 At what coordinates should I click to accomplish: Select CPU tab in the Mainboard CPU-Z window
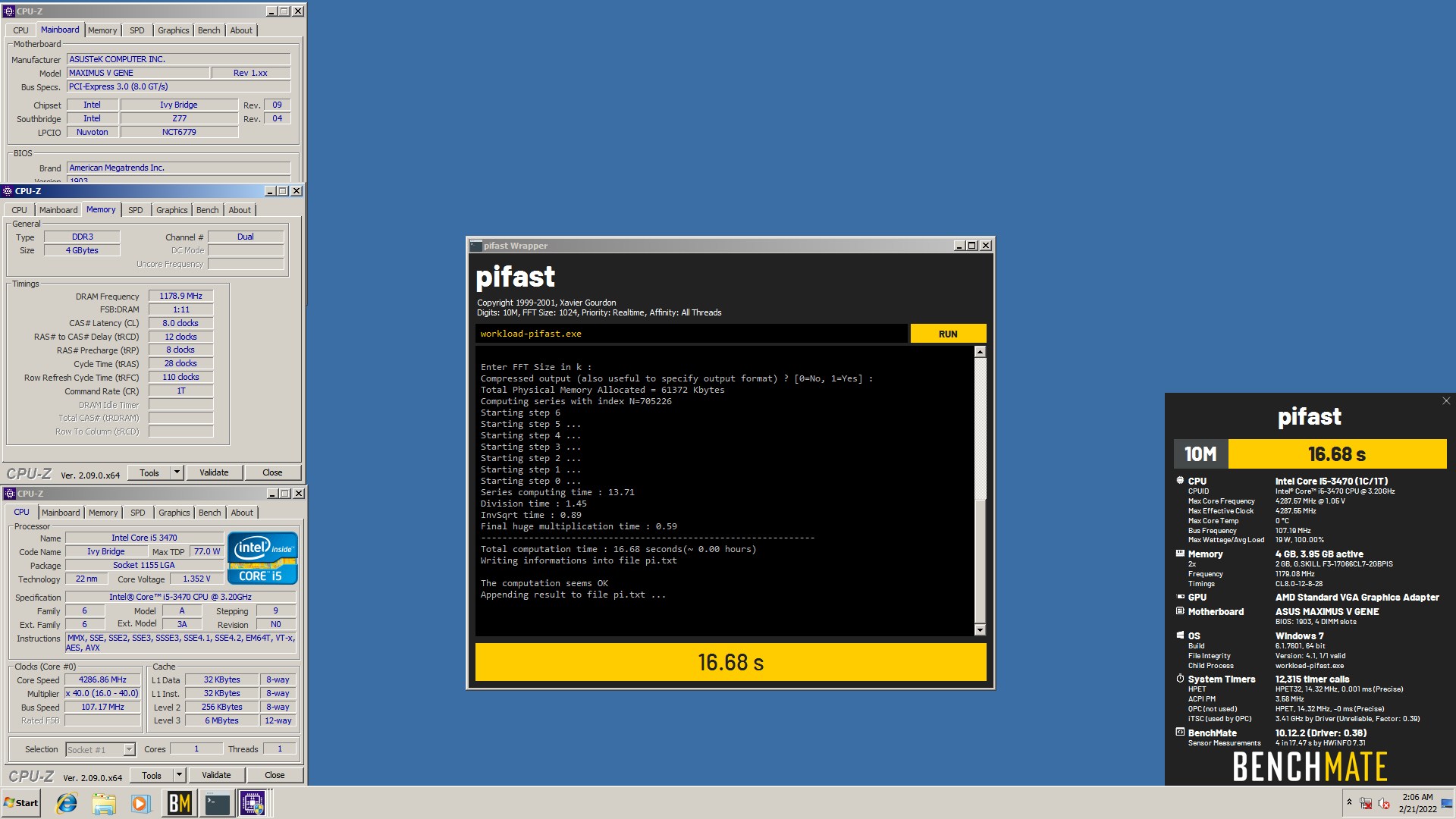tap(20, 30)
